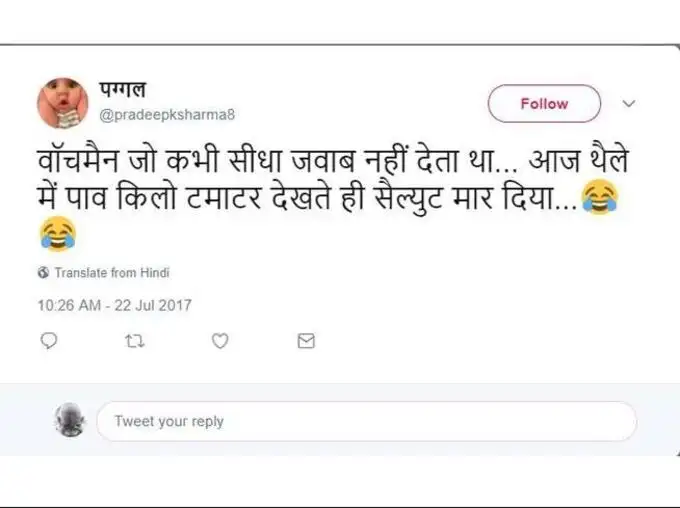The image size is (680, 508).
Task: Open the 10:26 AM - 22 Jul 2017 timestamp
Action: click(x=114, y=304)
